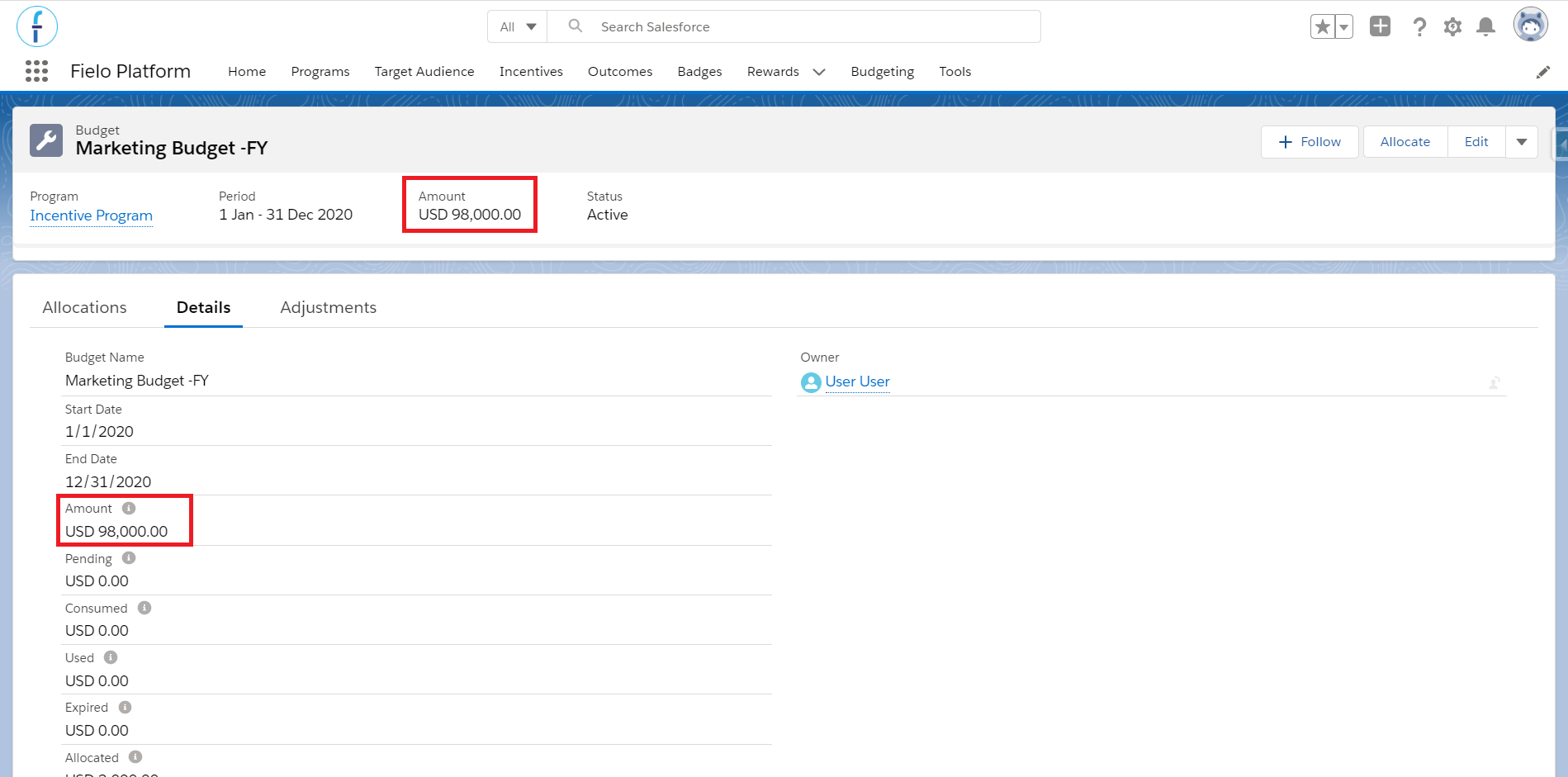Click the Start Date value '1/1/2020'
The width and height of the screenshot is (1568, 777).
tap(99, 432)
